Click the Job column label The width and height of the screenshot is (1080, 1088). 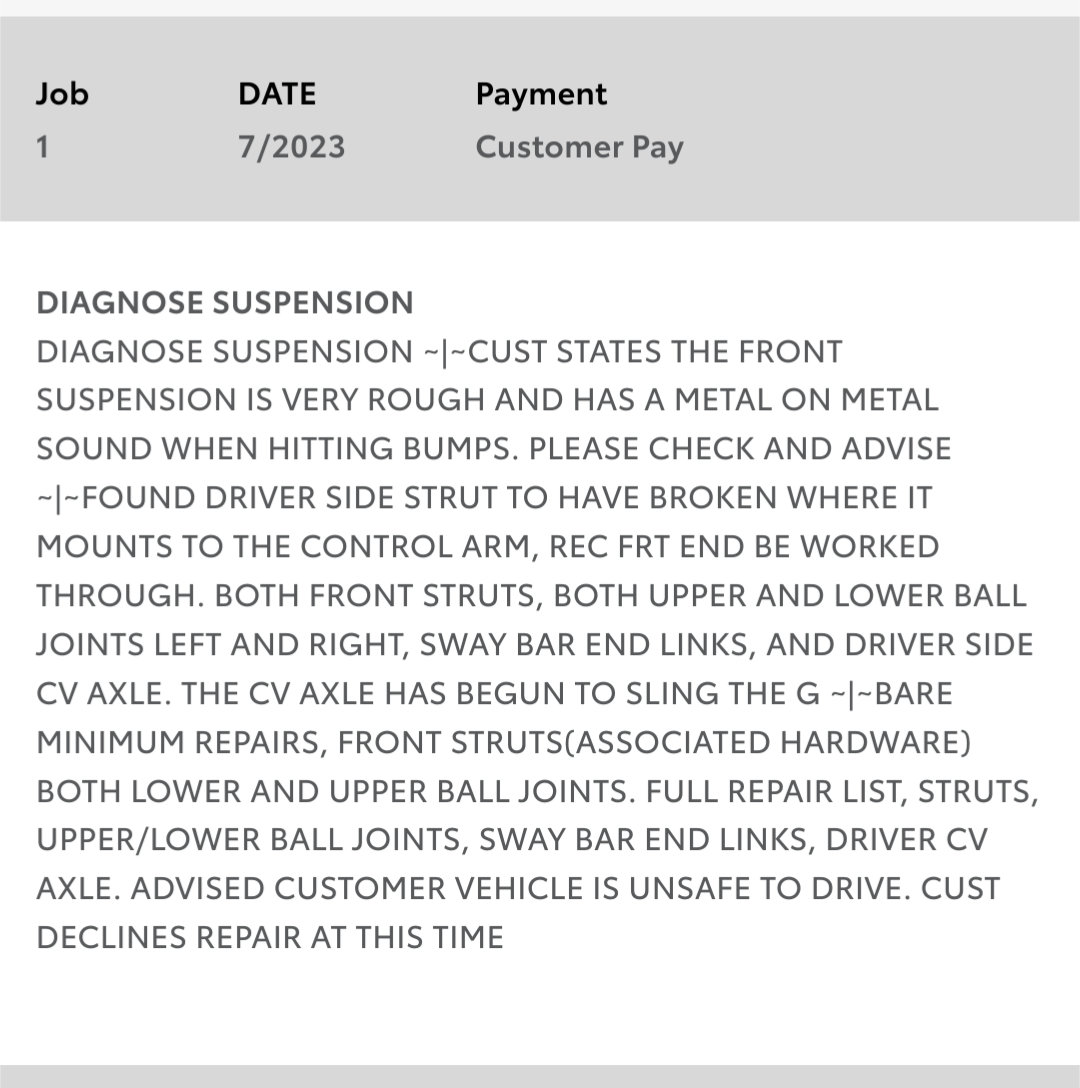62,94
